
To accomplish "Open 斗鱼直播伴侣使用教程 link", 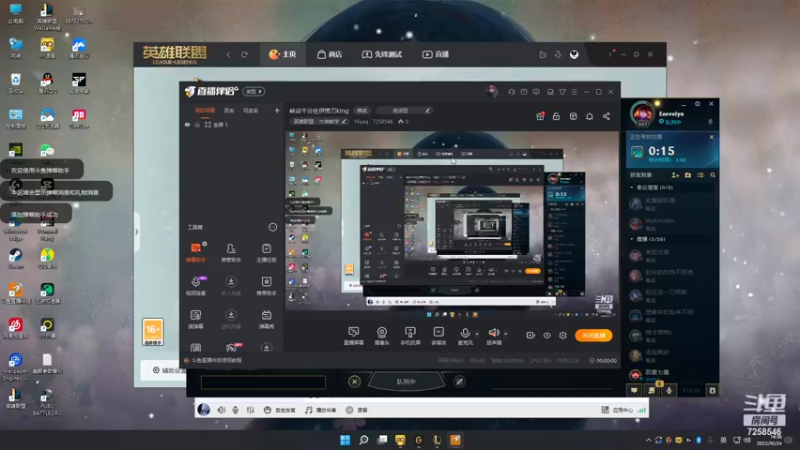I will coord(216,360).
